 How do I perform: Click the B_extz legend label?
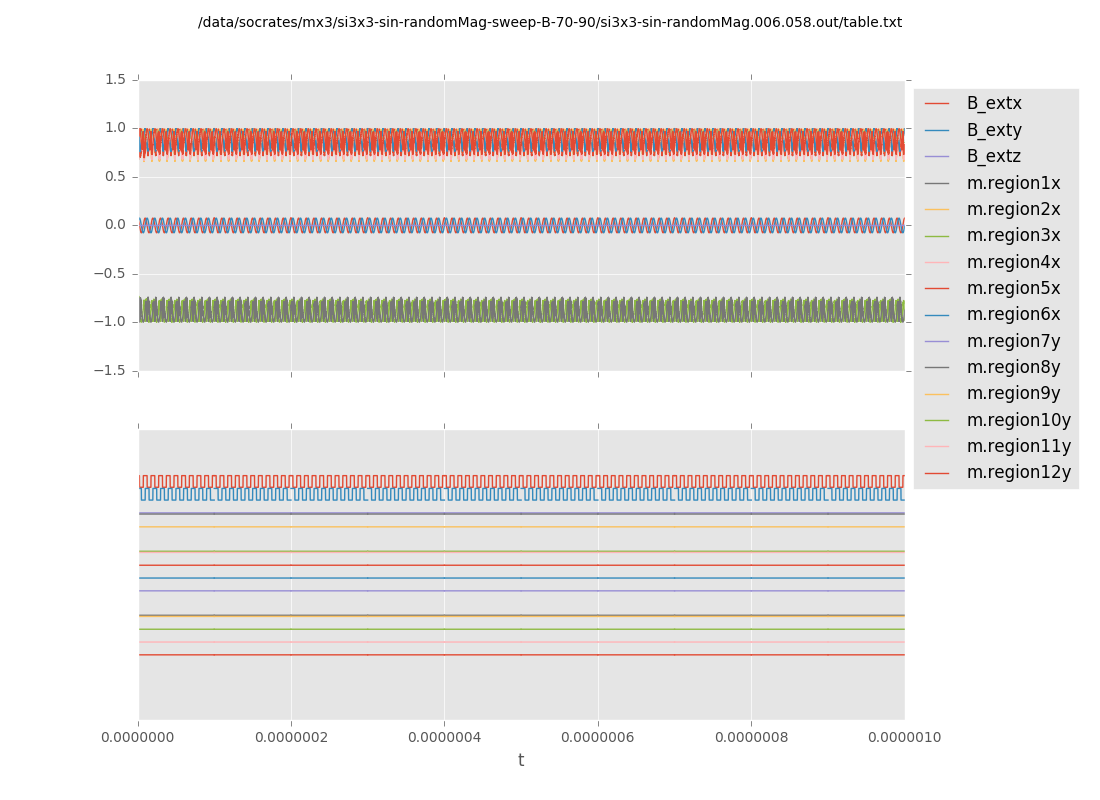(993, 157)
